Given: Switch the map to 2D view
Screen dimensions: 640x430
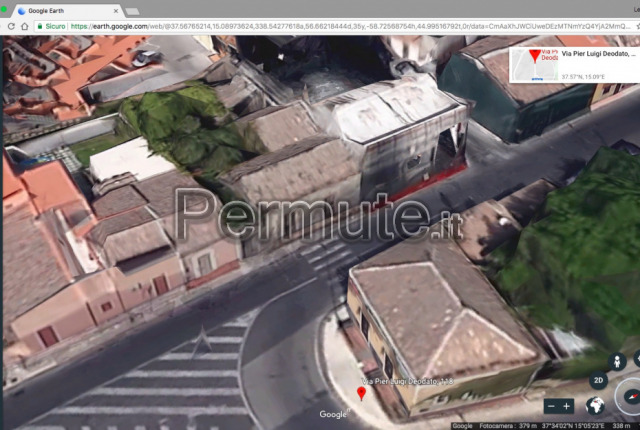Looking at the screenshot, I should [598, 380].
